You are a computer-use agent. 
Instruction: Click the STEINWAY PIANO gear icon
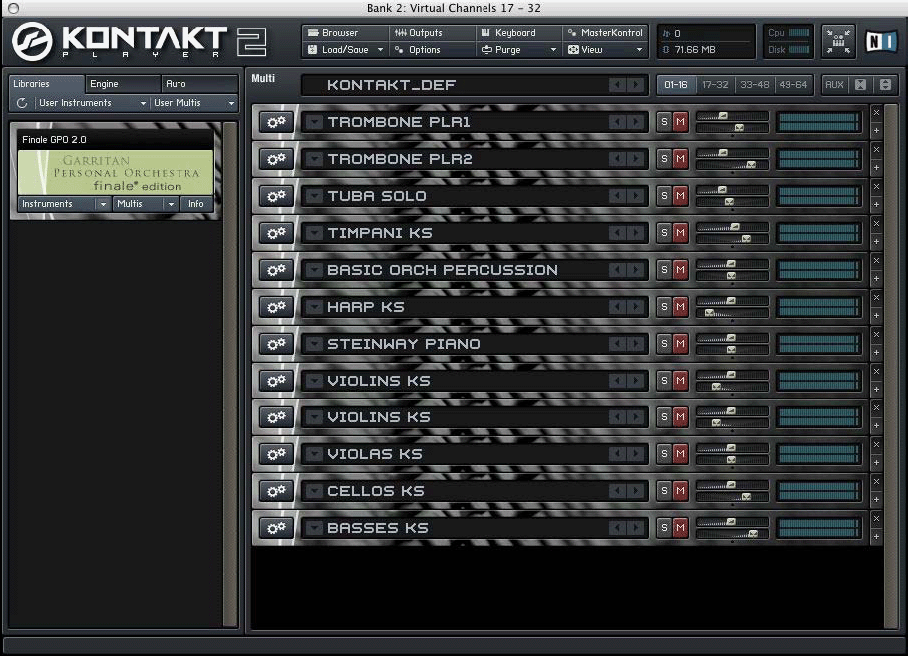pyautogui.click(x=276, y=345)
